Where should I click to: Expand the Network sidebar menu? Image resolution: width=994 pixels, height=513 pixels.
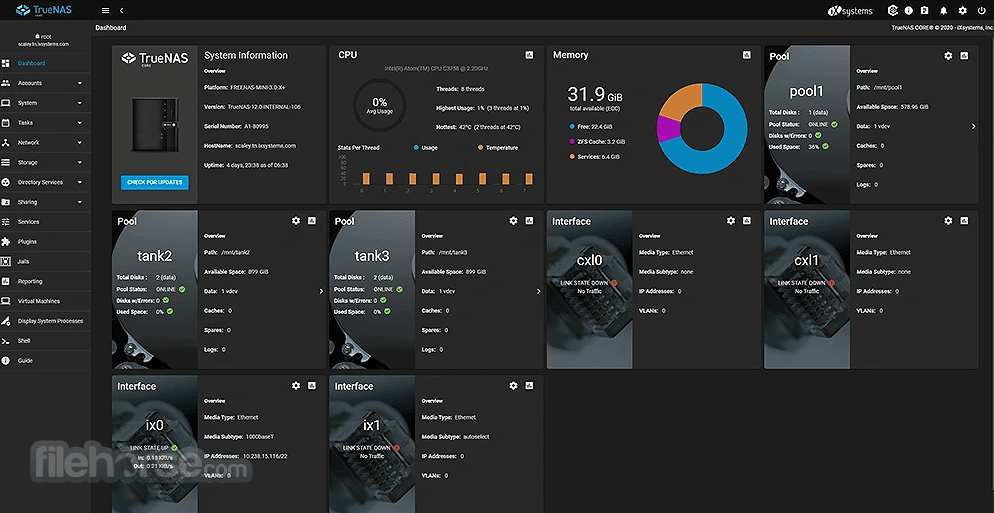tap(45, 143)
